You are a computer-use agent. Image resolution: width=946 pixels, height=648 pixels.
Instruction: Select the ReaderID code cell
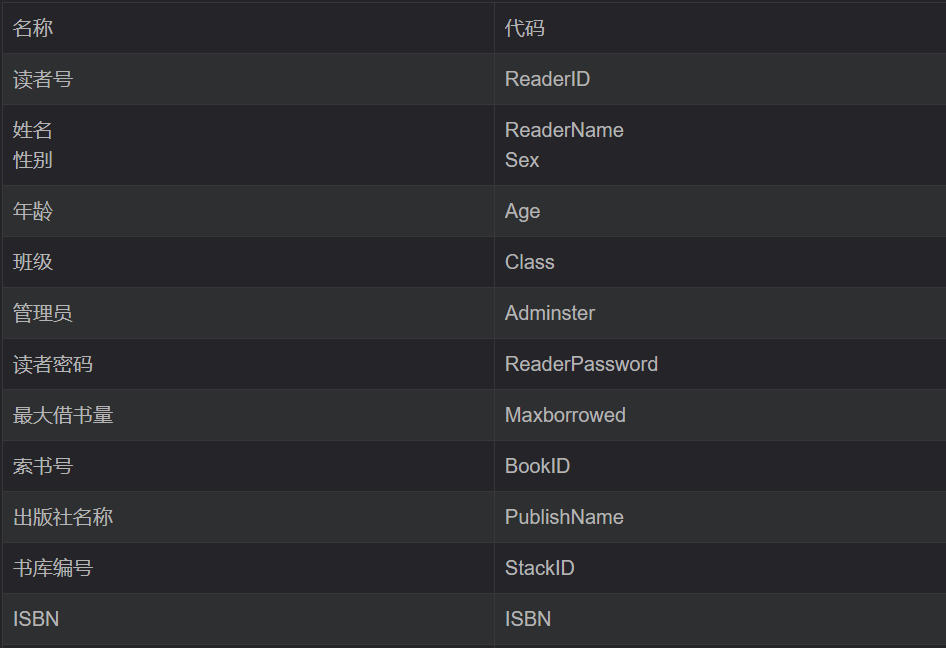pyautogui.click(x=547, y=79)
